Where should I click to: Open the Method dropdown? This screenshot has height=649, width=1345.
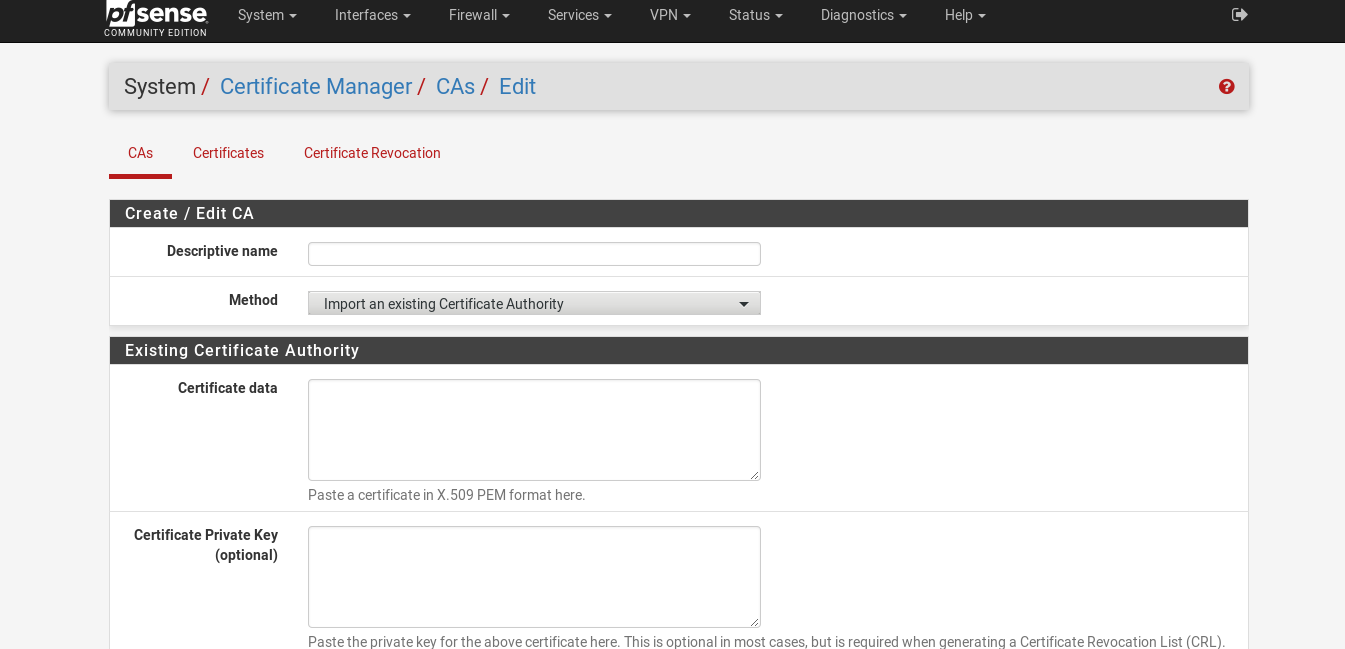(x=534, y=303)
